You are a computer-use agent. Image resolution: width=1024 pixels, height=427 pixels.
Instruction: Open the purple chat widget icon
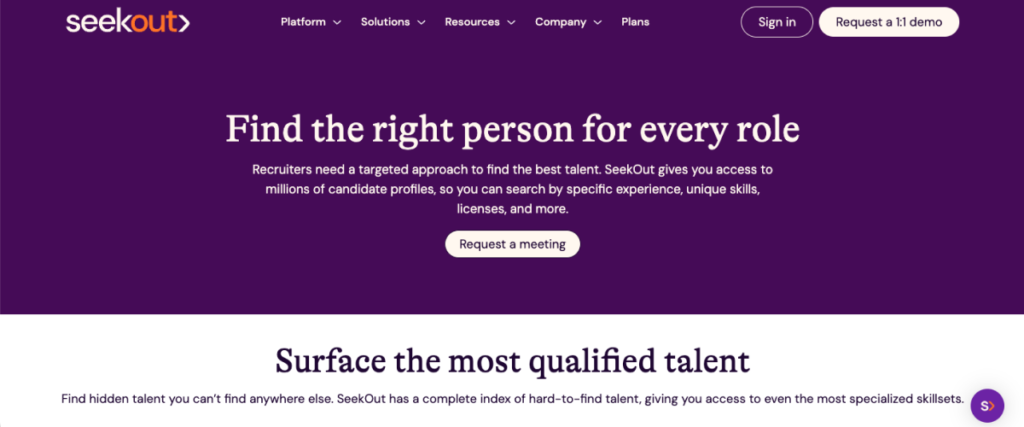click(987, 405)
